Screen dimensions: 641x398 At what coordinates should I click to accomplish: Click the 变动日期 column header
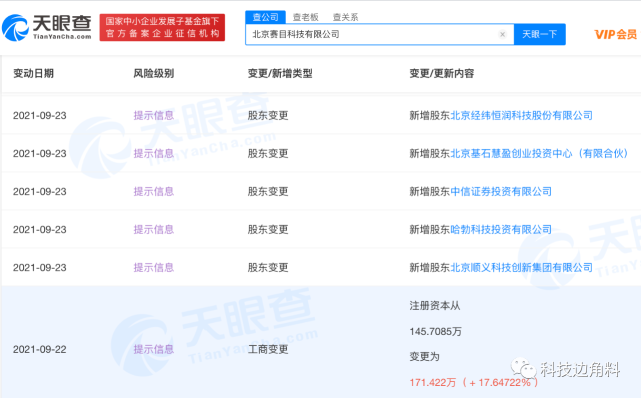[34, 74]
